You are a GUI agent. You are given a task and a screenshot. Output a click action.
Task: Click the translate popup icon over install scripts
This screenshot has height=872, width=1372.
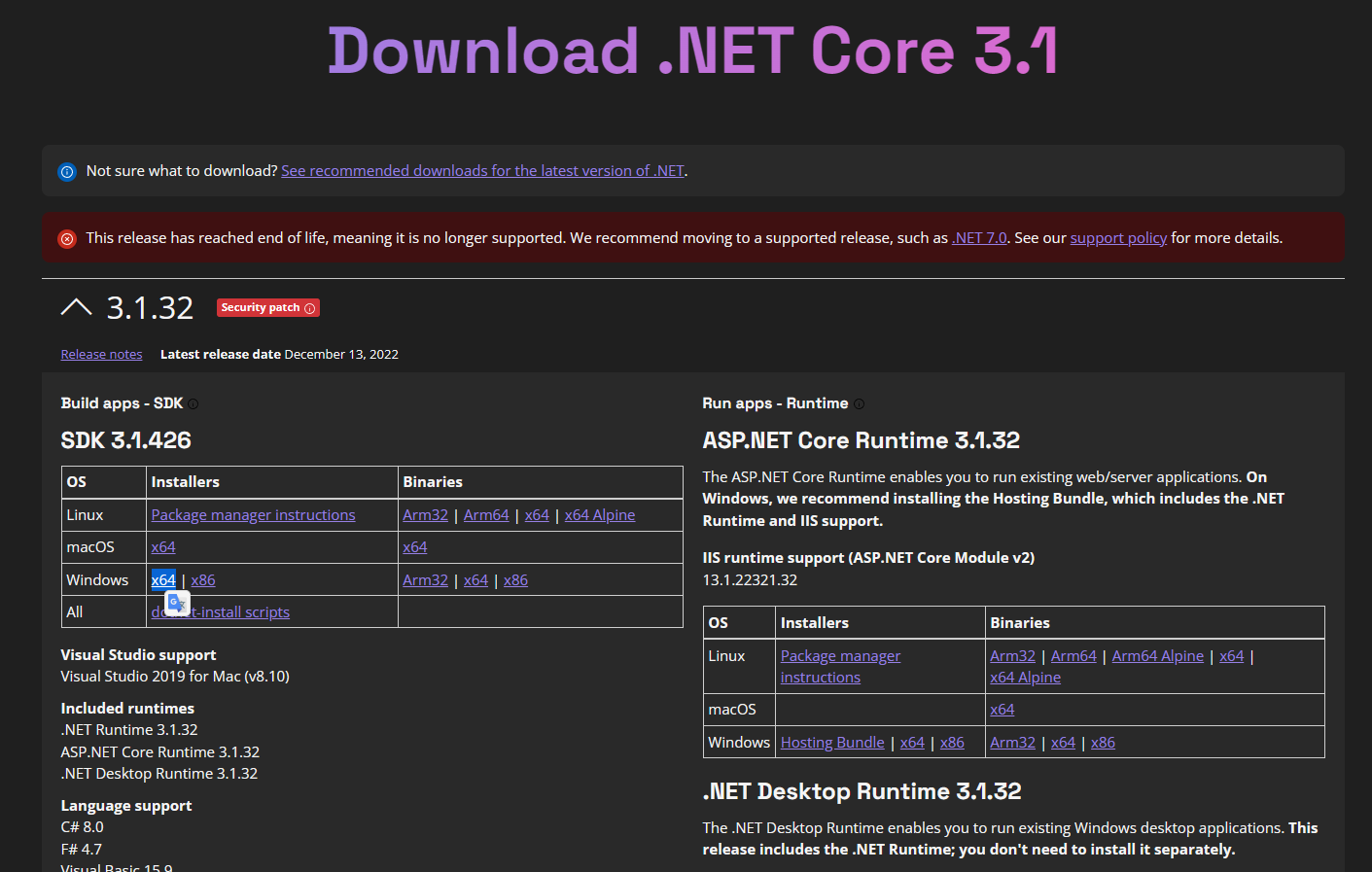[177, 603]
